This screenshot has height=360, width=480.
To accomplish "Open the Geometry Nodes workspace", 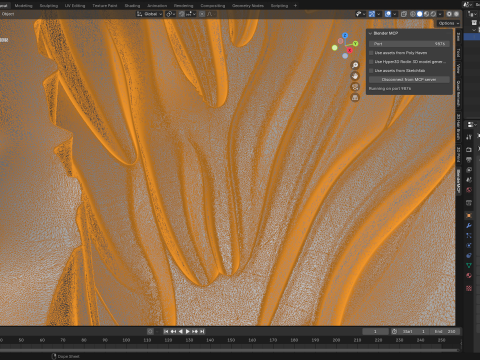I will point(248,5).
